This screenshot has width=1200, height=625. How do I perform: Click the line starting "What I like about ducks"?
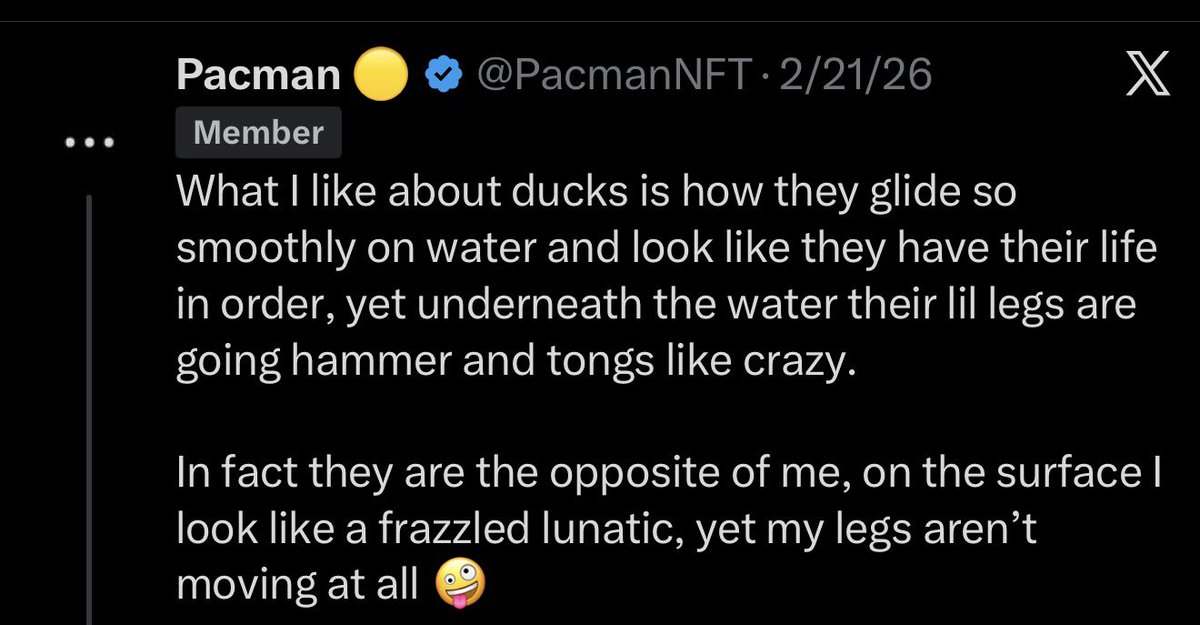[x=596, y=194]
